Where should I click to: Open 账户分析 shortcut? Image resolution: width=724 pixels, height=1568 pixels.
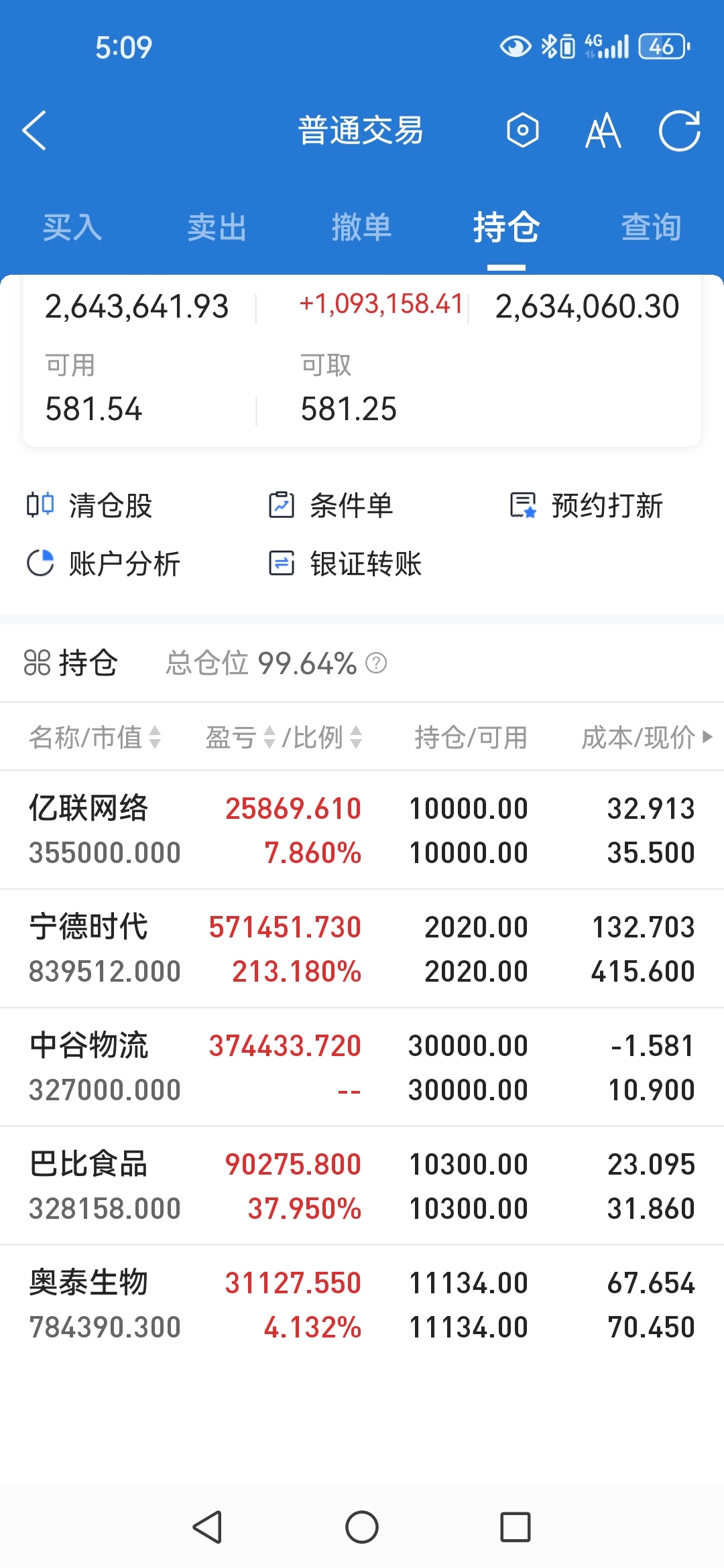(103, 564)
